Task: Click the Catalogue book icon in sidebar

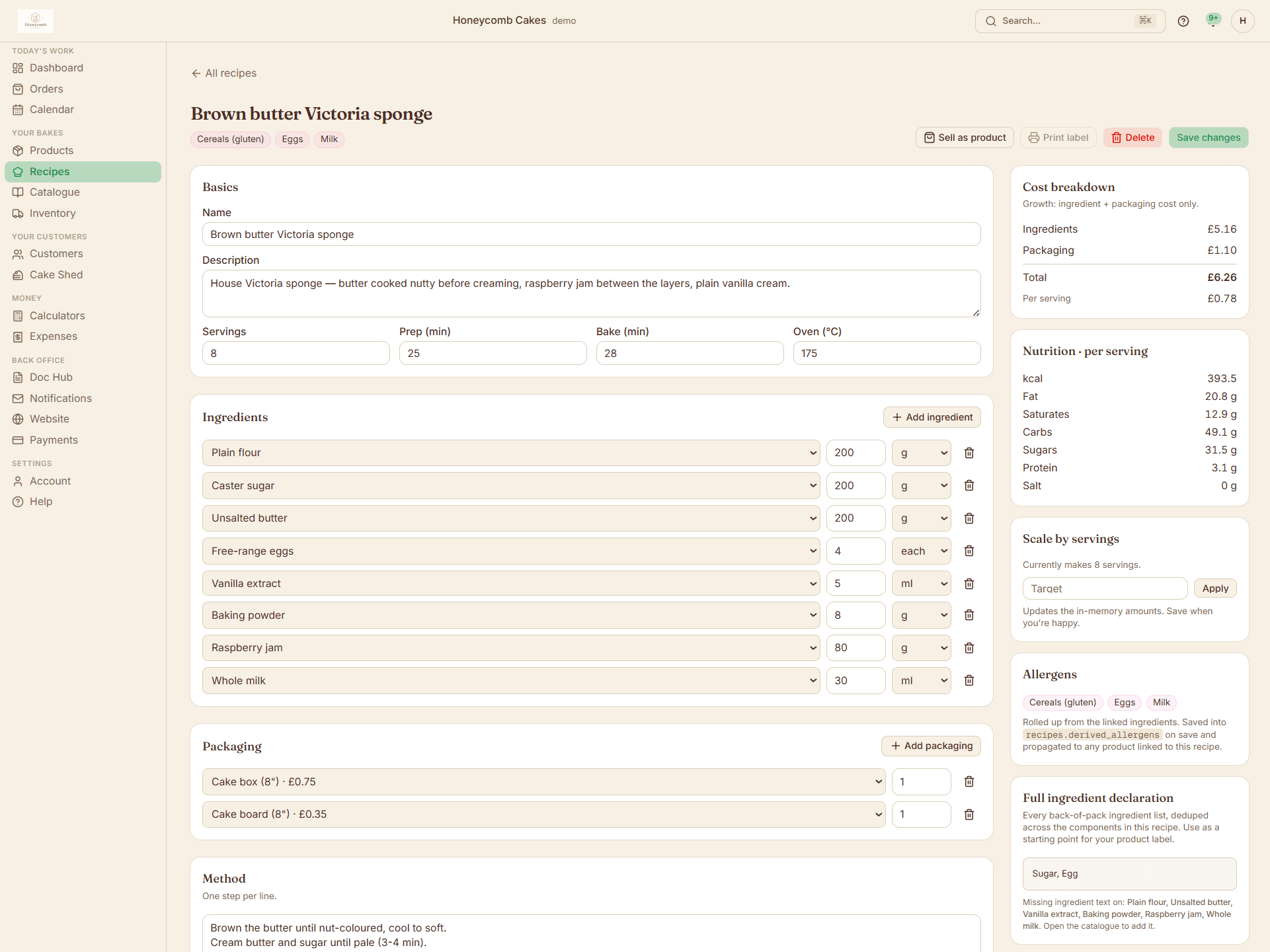Action: click(x=18, y=192)
